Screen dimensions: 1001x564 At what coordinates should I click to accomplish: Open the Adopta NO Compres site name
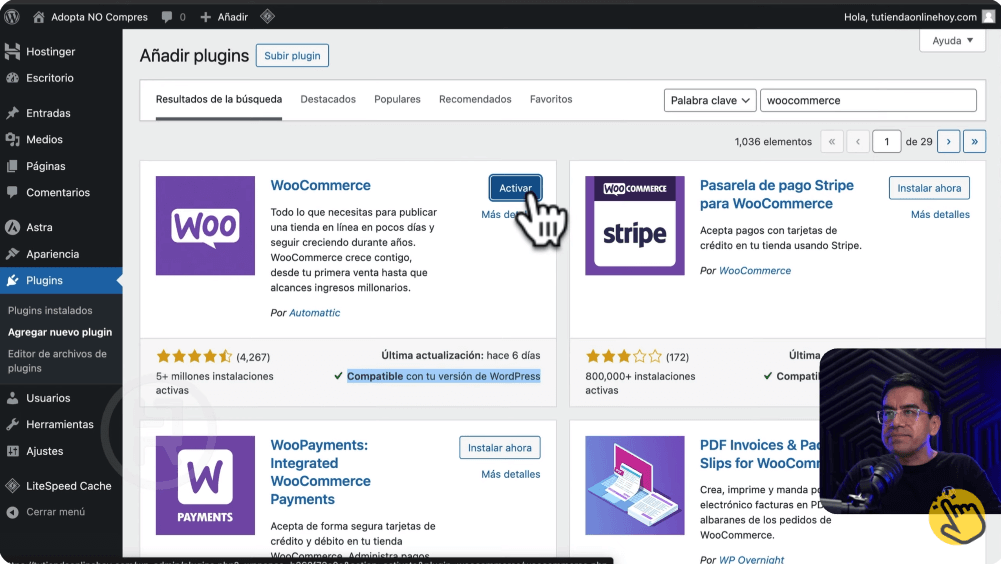pos(100,17)
